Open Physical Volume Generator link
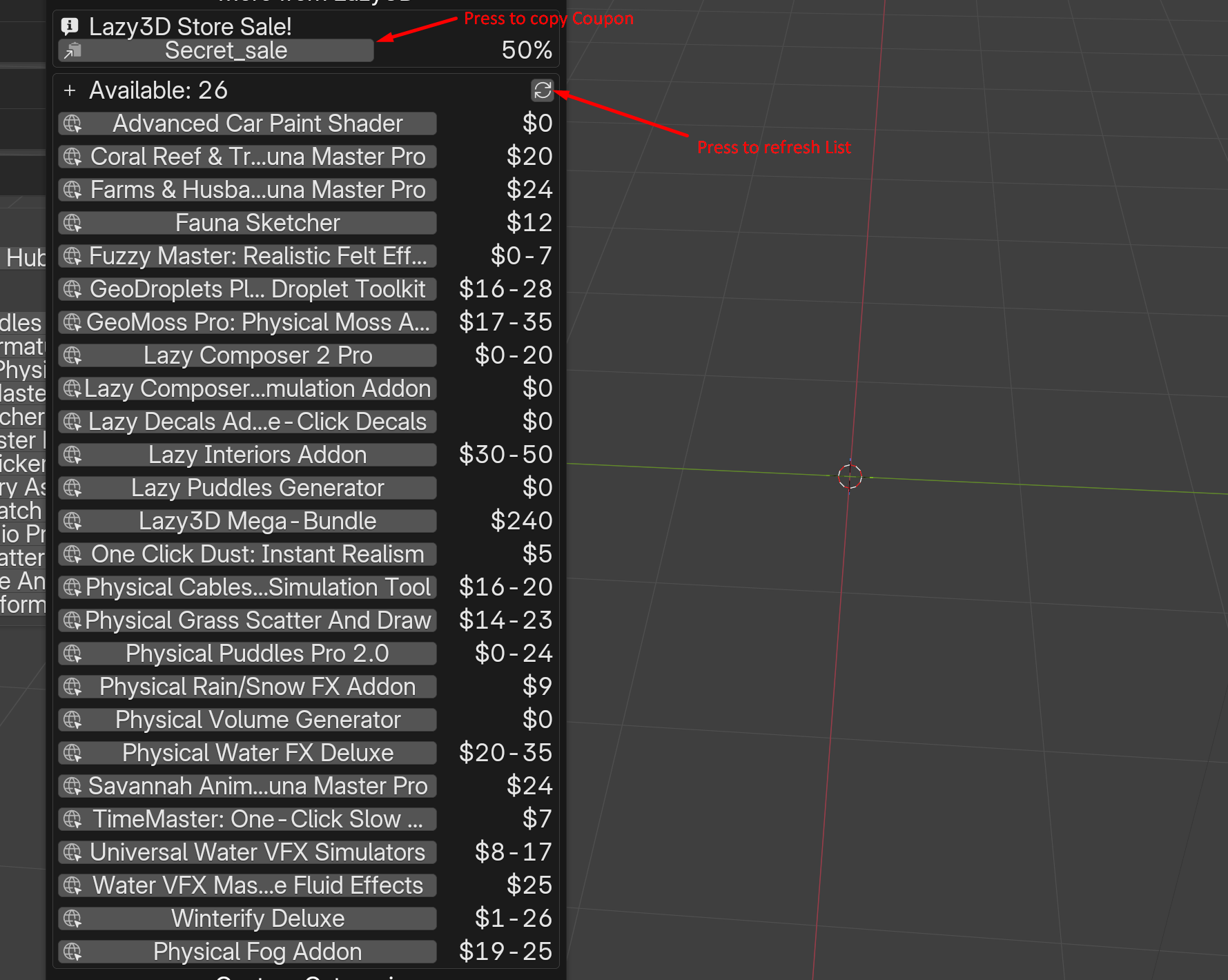The height and width of the screenshot is (980, 1228). (x=247, y=720)
